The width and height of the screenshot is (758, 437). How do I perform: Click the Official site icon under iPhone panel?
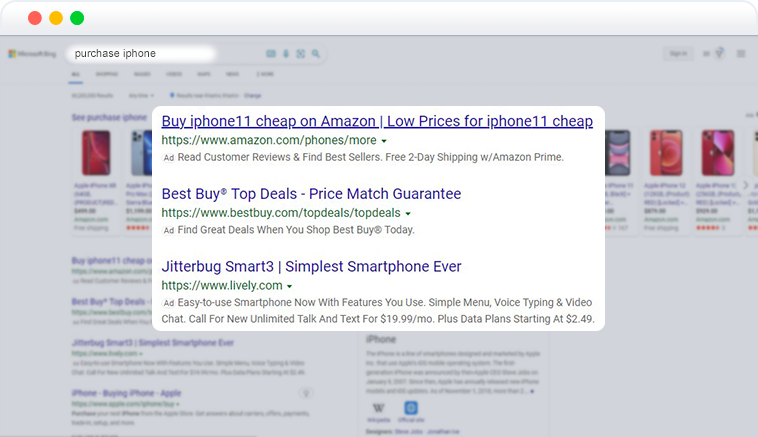pos(411,408)
